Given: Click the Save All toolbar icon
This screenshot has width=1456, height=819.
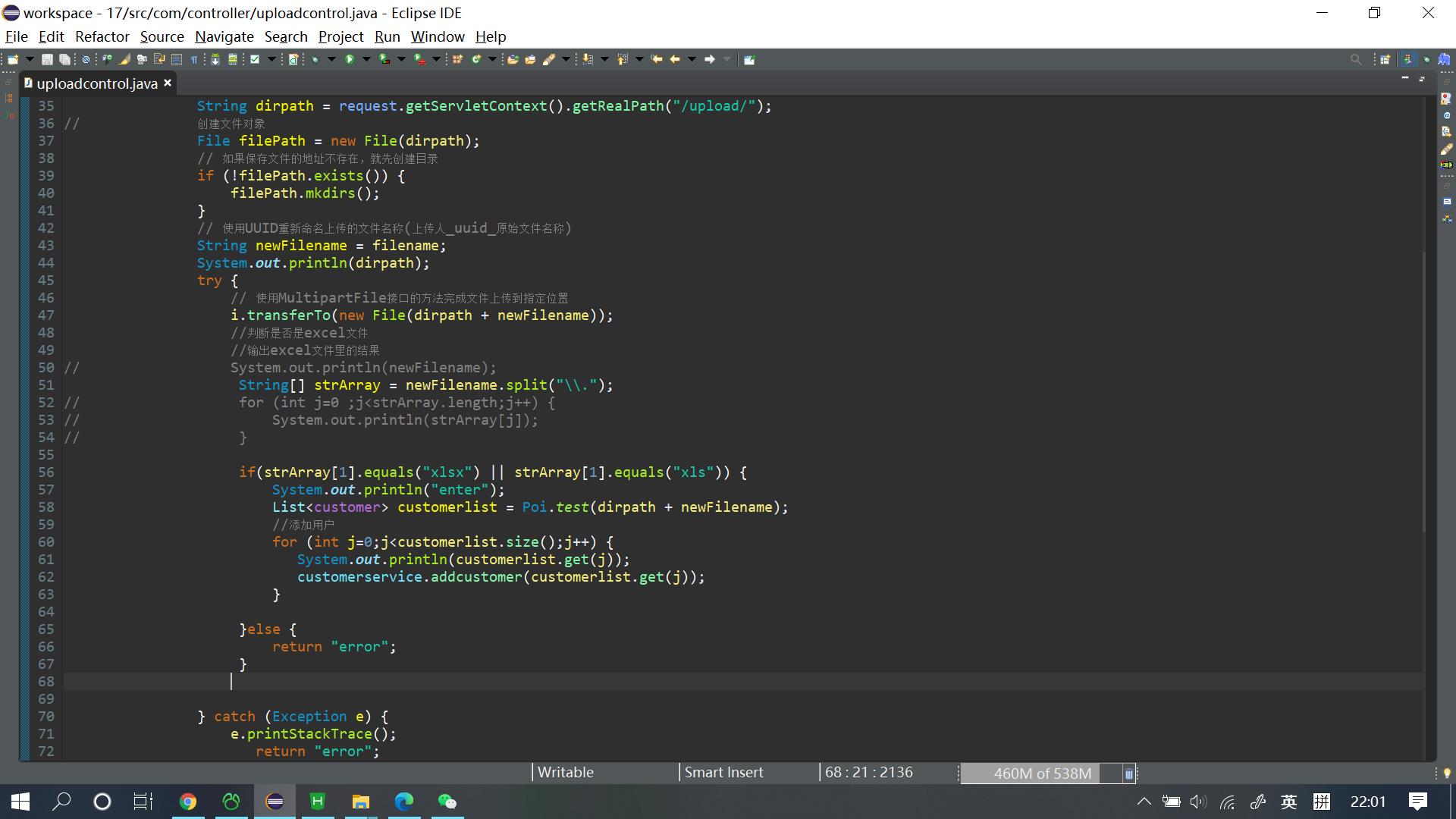Looking at the screenshot, I should (x=64, y=59).
